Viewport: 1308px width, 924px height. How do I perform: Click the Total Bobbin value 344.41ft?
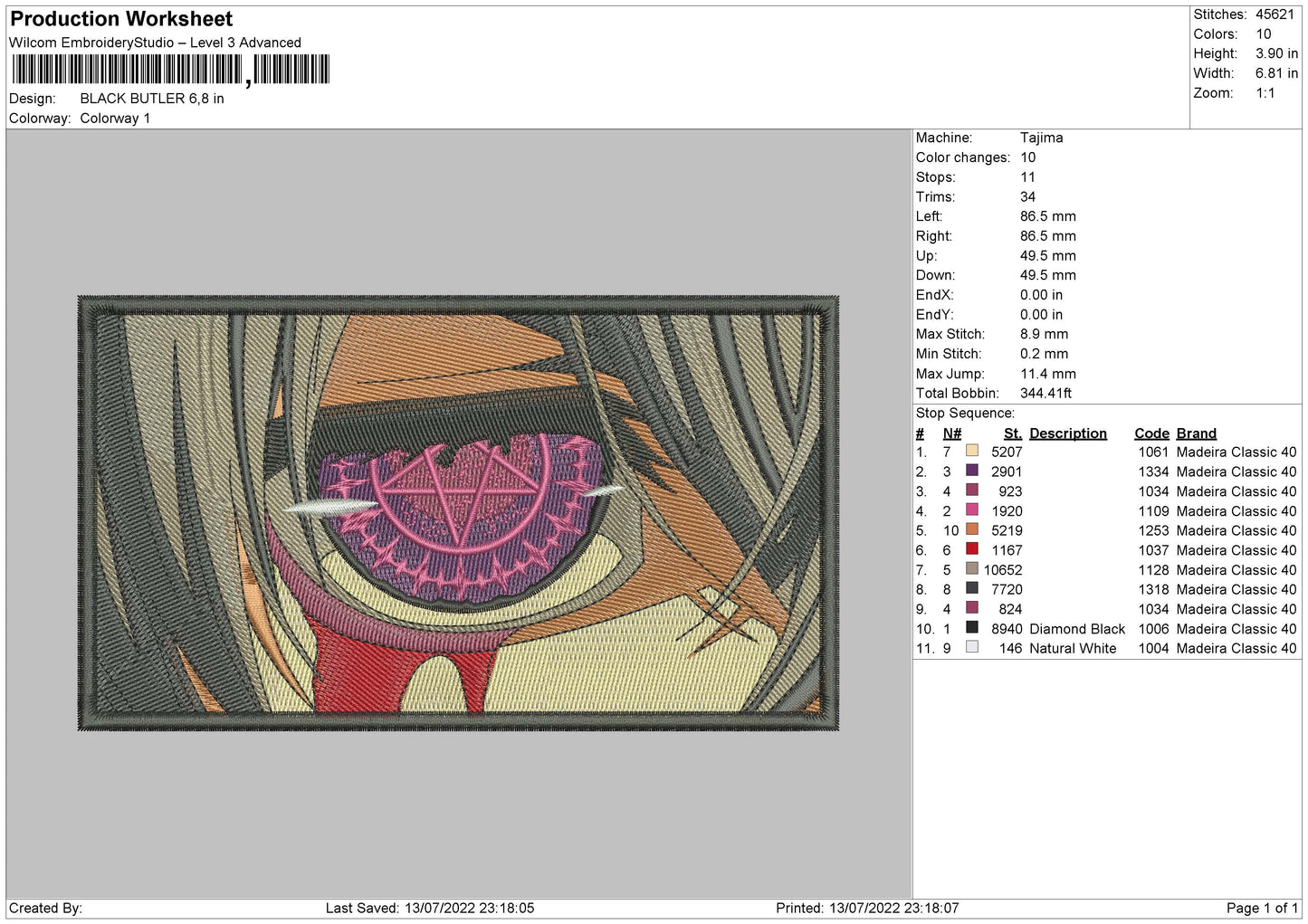1045,394
